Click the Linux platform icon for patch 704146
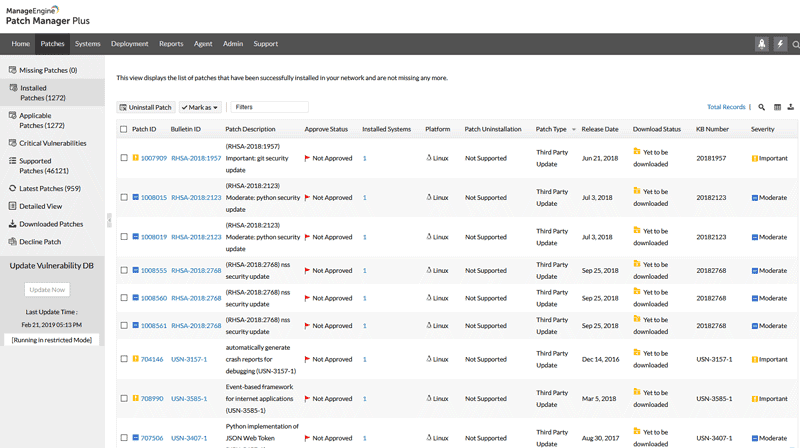800x448 pixels. click(x=429, y=359)
